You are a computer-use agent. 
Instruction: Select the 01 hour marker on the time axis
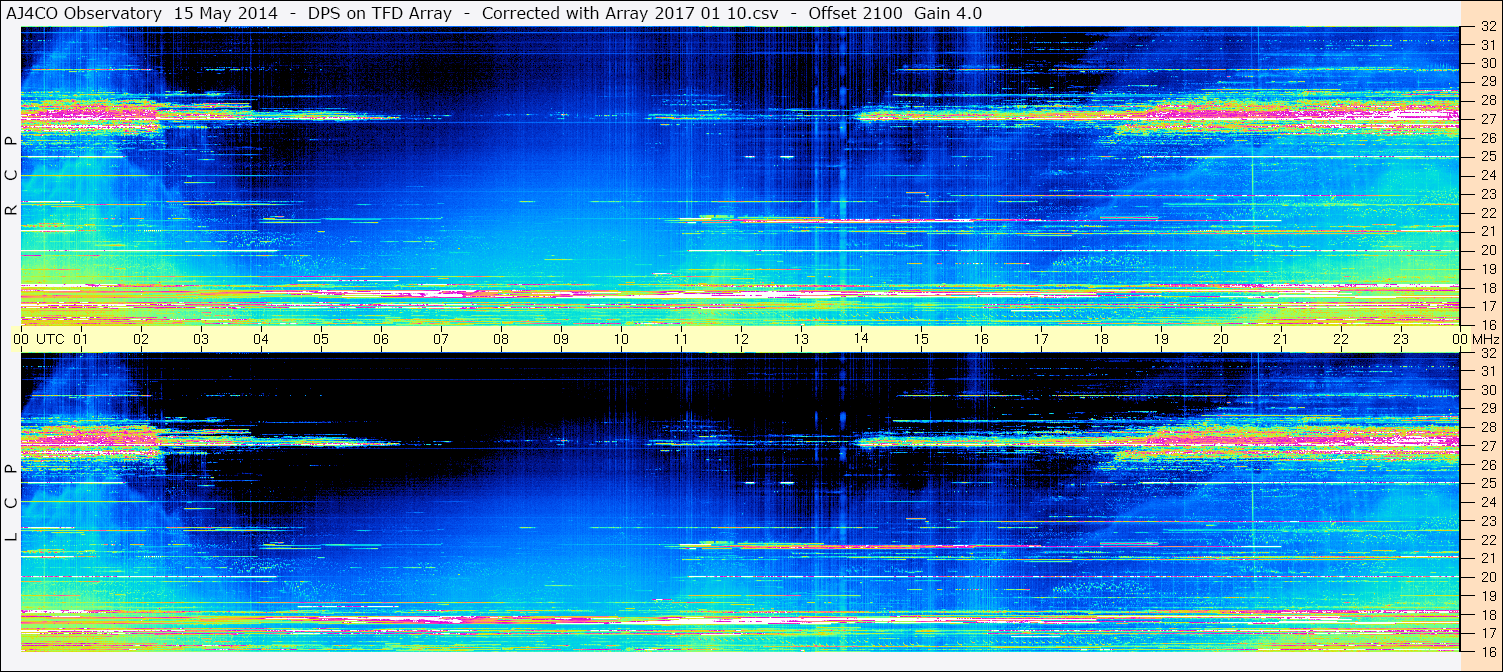tap(81, 339)
